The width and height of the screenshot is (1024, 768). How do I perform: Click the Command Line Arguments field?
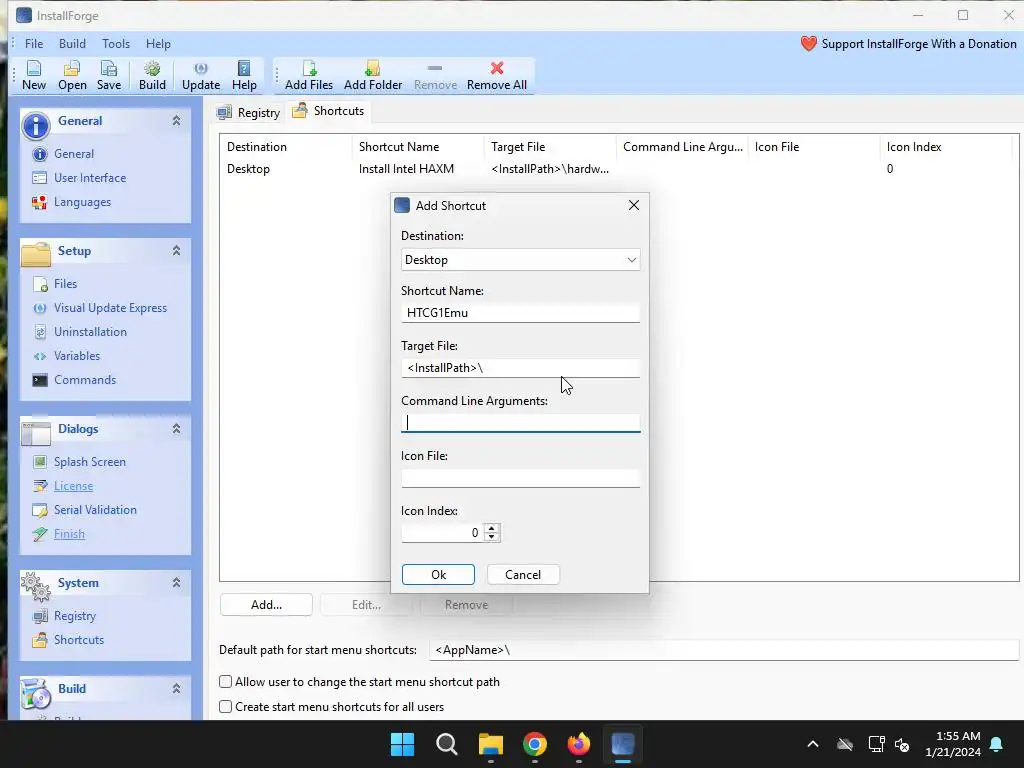520,423
